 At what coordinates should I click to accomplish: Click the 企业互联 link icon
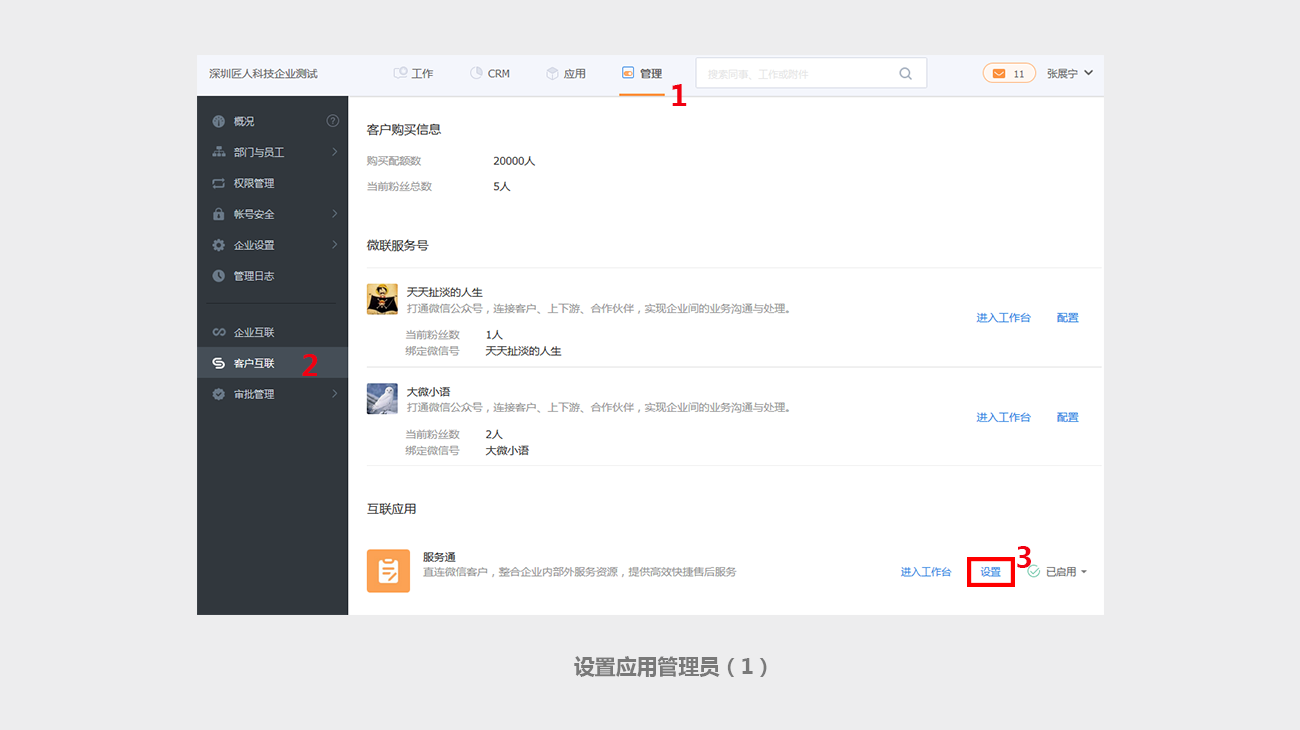point(219,332)
